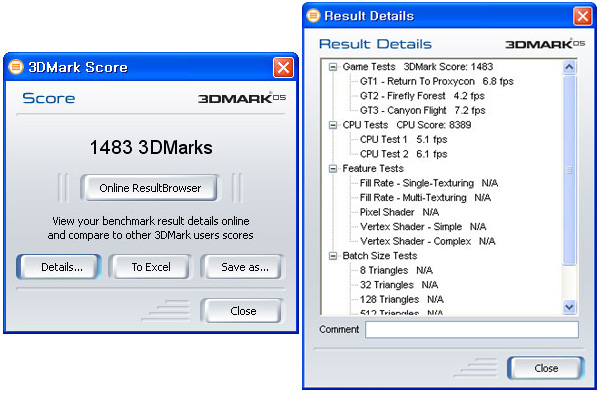This screenshot has height=397, width=600.
Task: Click the X on Result Details title bar
Action: pyautogui.click(x=582, y=16)
